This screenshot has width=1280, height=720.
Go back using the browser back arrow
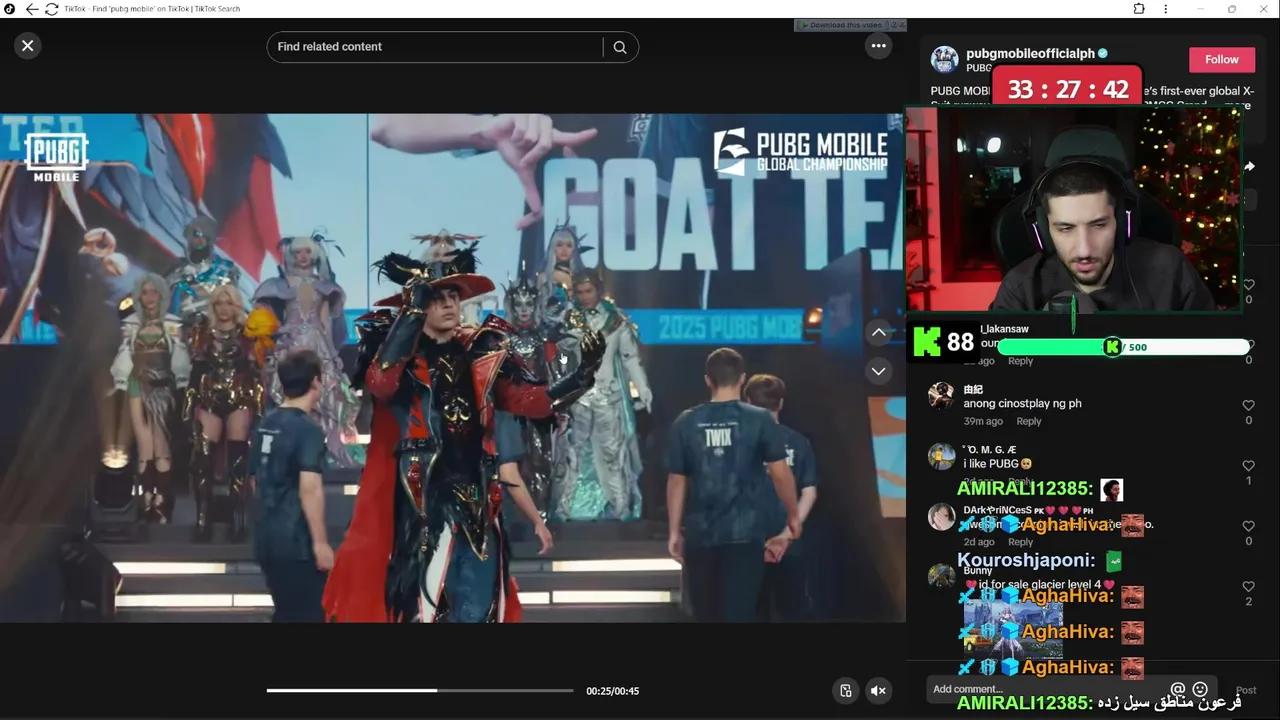click(x=32, y=9)
